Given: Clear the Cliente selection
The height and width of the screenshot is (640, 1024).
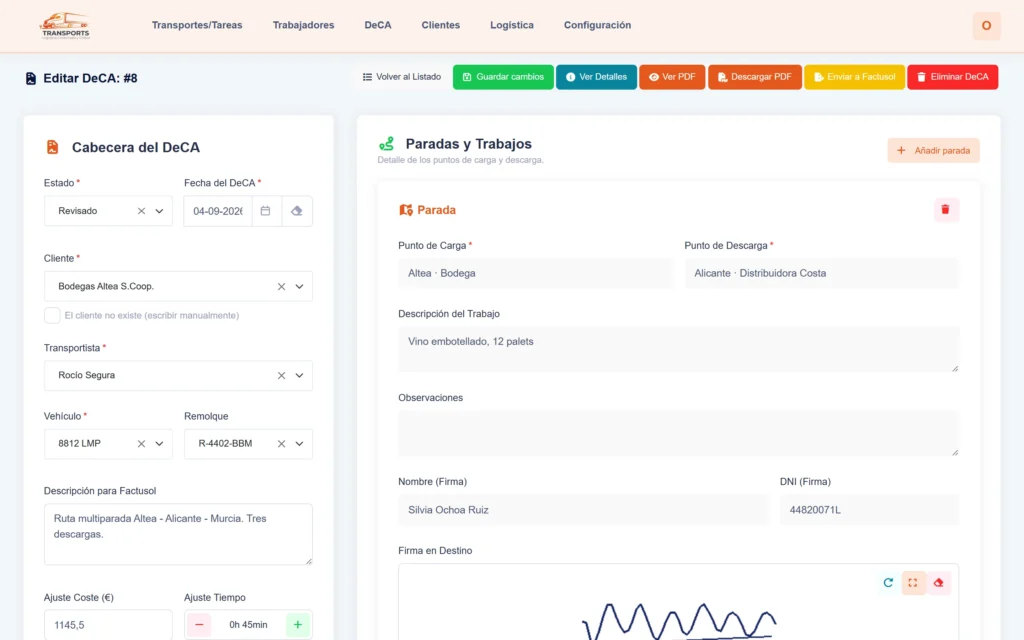Looking at the screenshot, I should [x=281, y=287].
